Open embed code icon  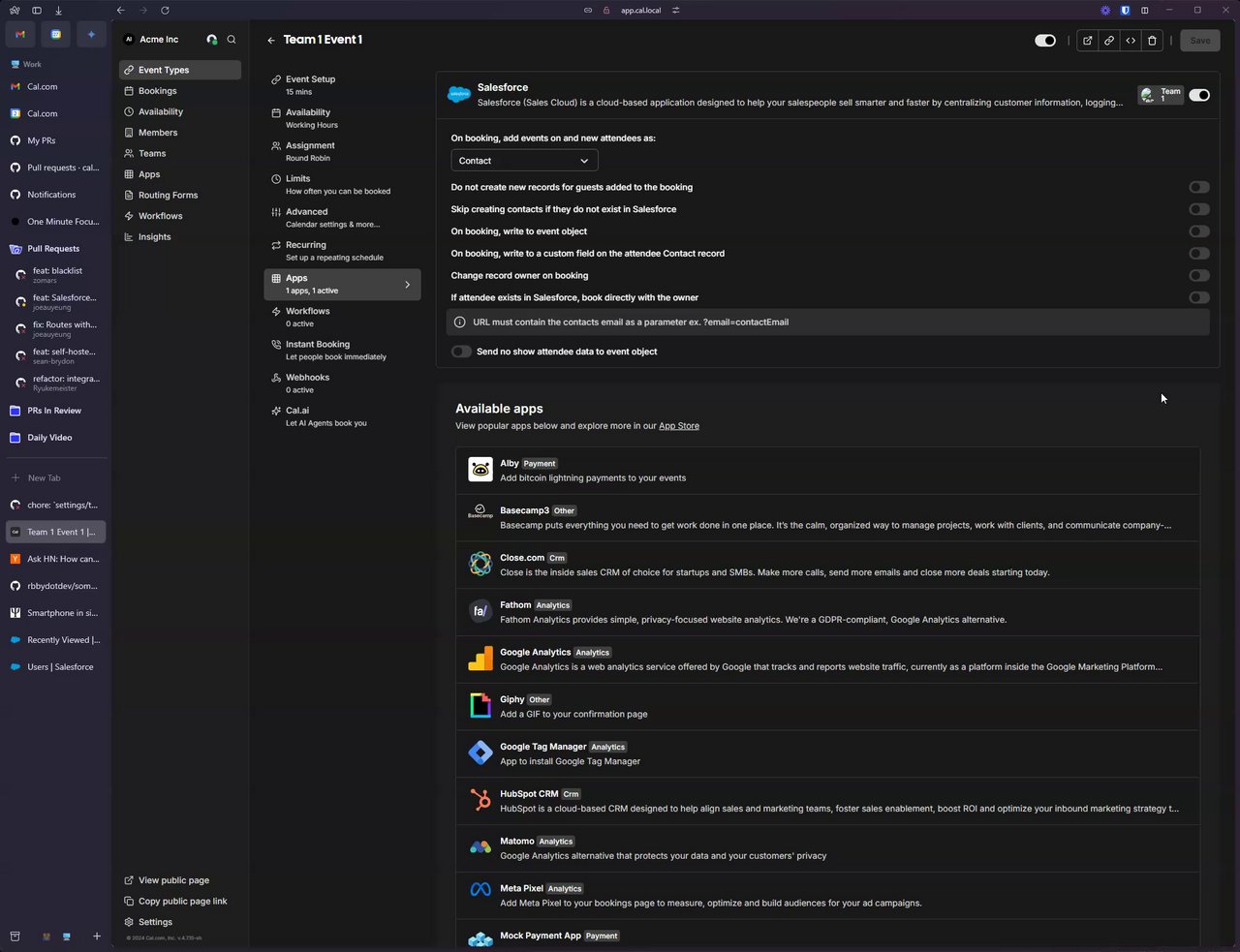tap(1131, 41)
